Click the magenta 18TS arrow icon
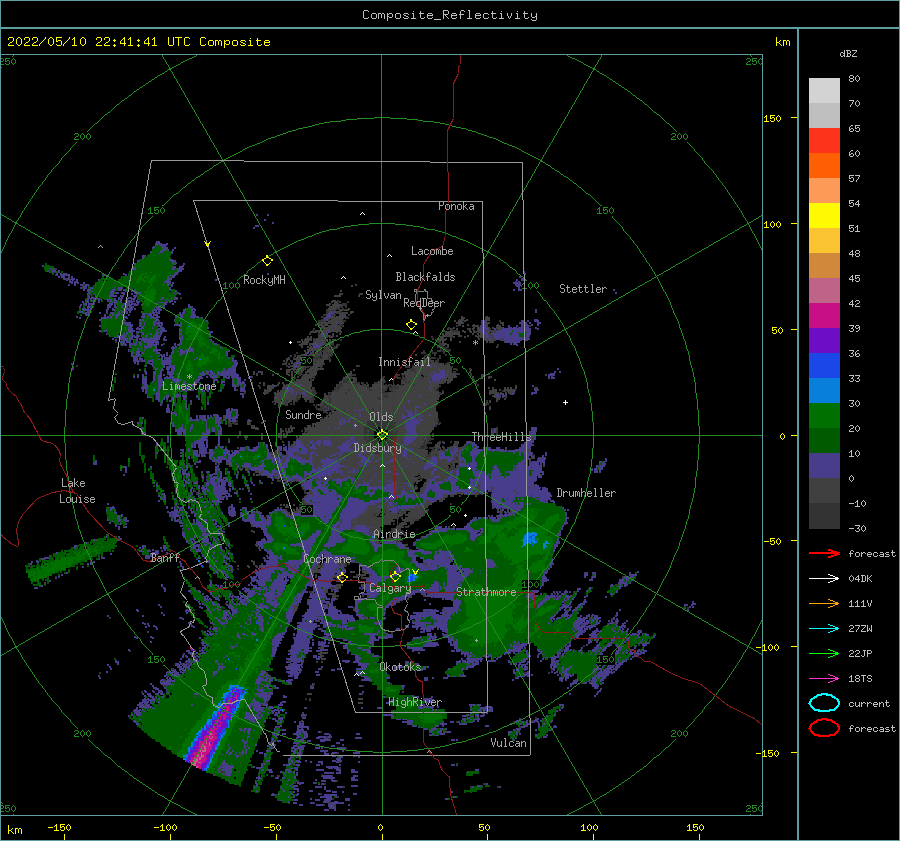 (824, 679)
